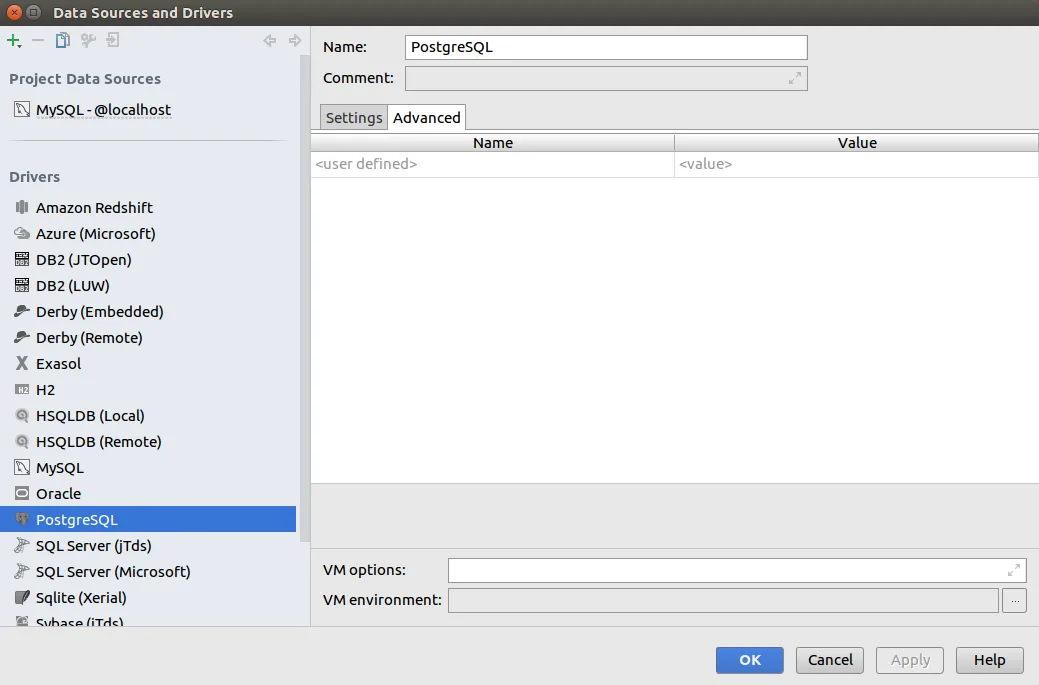Select the Derby (Embedded) driver

tap(148, 311)
